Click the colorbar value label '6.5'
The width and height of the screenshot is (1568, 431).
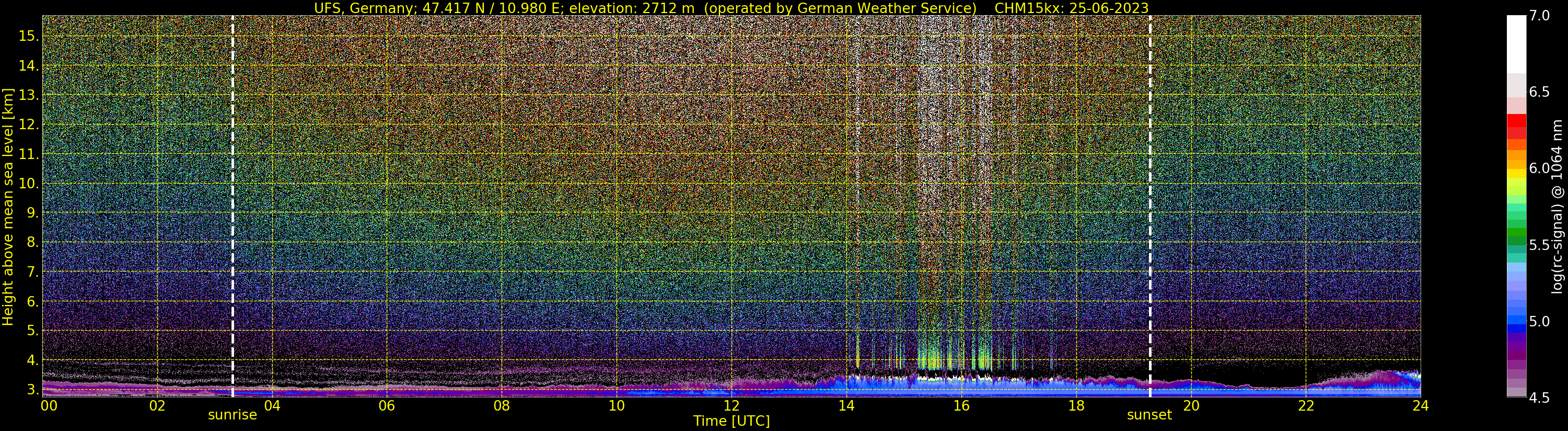(1539, 92)
